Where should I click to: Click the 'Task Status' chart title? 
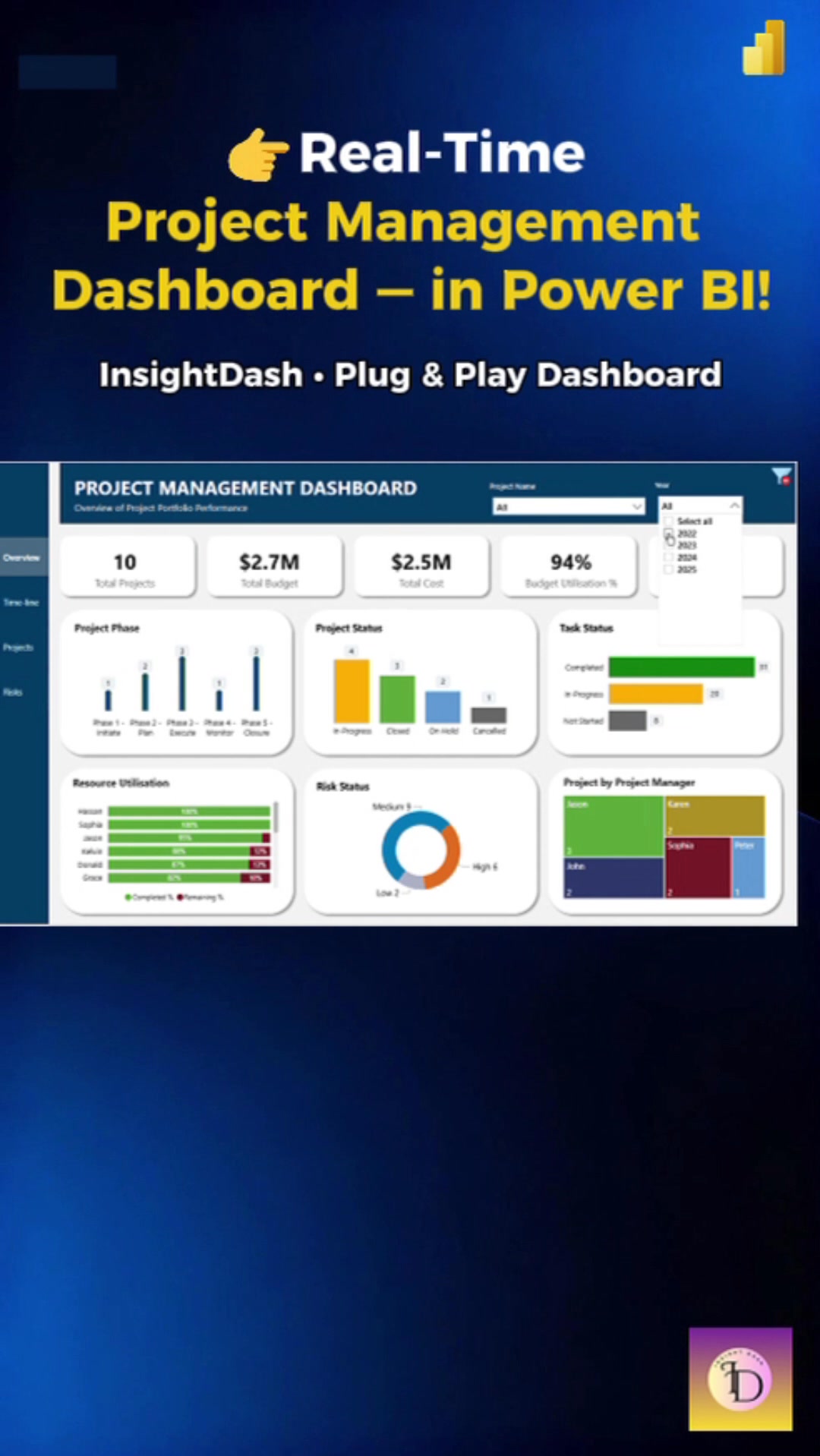click(x=586, y=628)
